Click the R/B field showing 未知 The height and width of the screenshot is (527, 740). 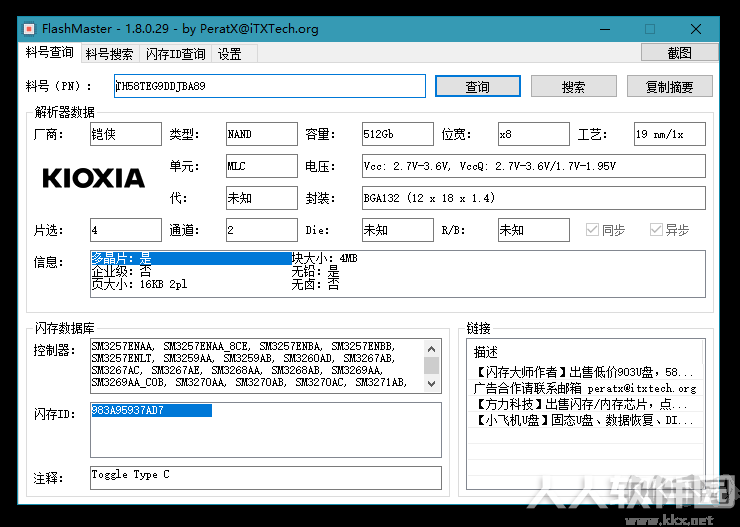(x=533, y=230)
